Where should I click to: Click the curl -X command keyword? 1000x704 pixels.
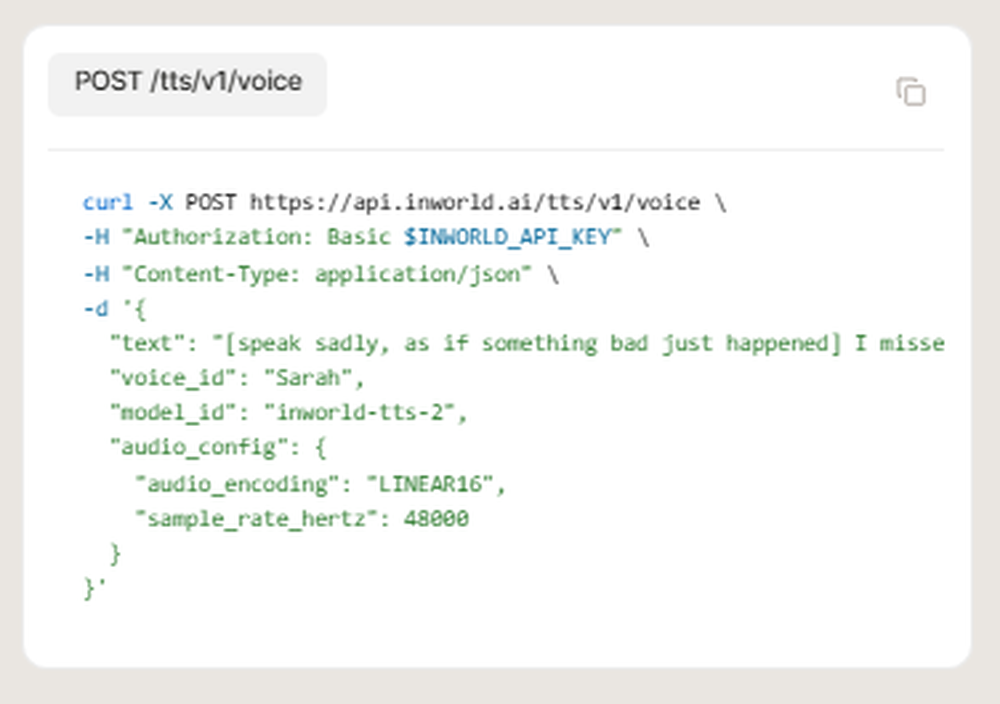coord(128,202)
